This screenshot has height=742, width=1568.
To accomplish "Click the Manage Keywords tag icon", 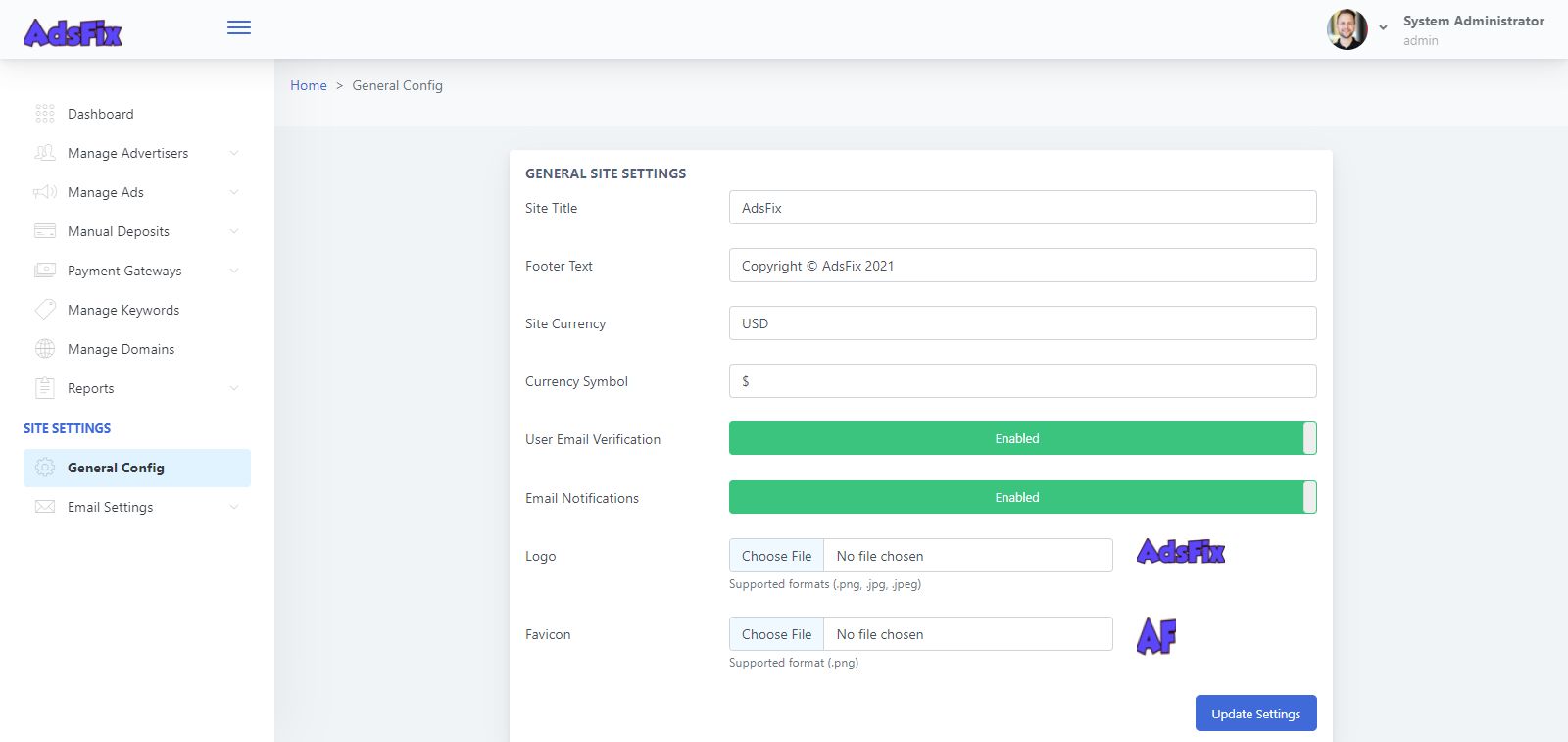I will pos(45,310).
